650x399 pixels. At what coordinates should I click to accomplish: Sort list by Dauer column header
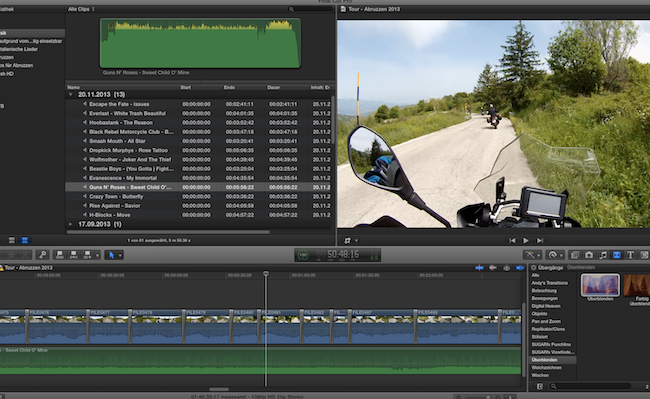[x=274, y=87]
